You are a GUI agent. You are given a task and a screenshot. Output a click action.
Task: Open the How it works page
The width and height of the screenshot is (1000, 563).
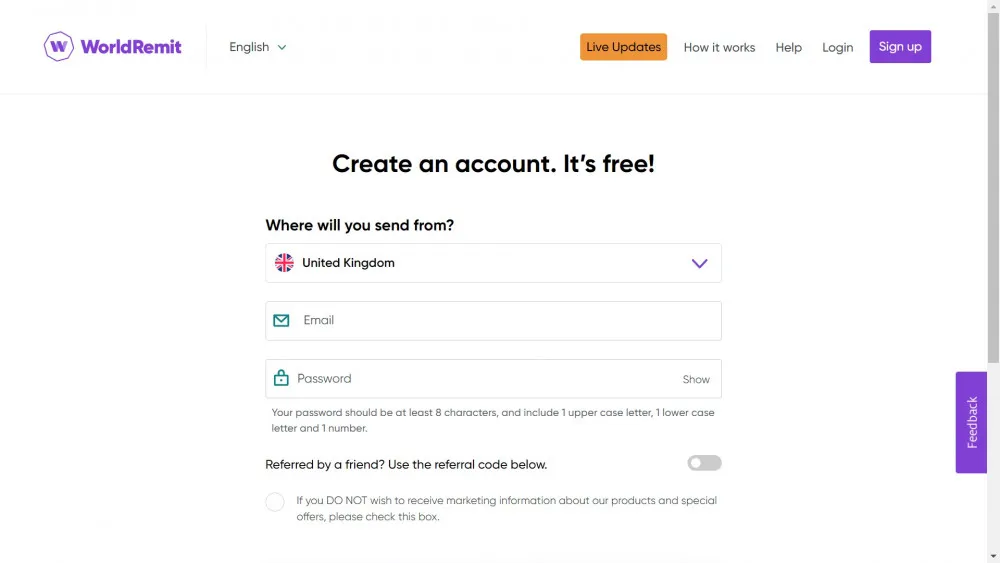pyautogui.click(x=719, y=47)
